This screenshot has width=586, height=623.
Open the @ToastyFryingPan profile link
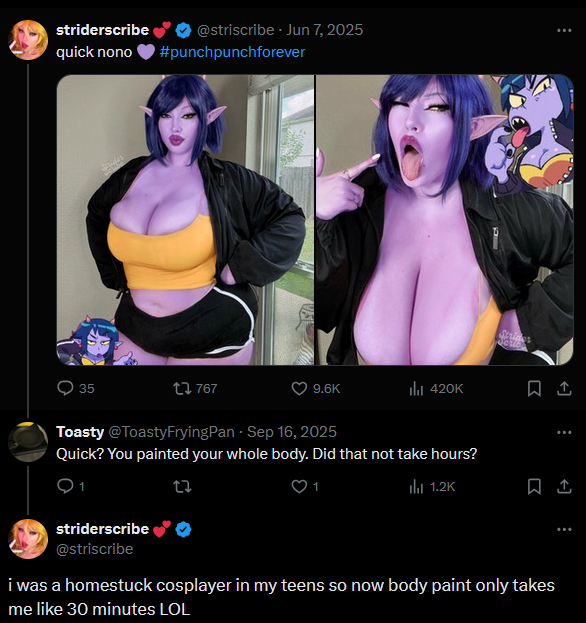[171, 432]
